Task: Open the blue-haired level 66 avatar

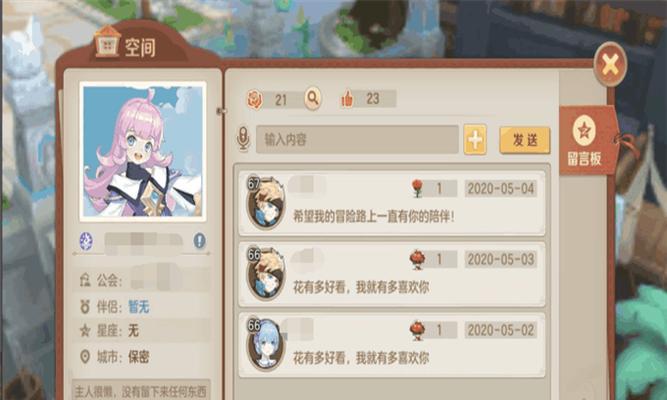Action: tap(265, 344)
